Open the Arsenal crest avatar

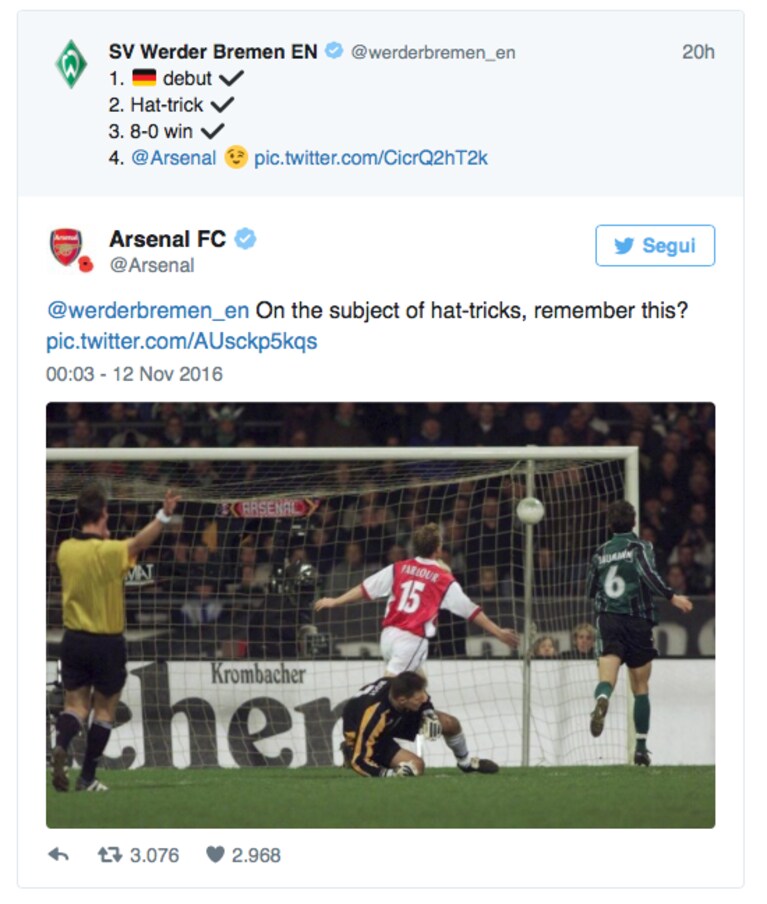pos(66,247)
